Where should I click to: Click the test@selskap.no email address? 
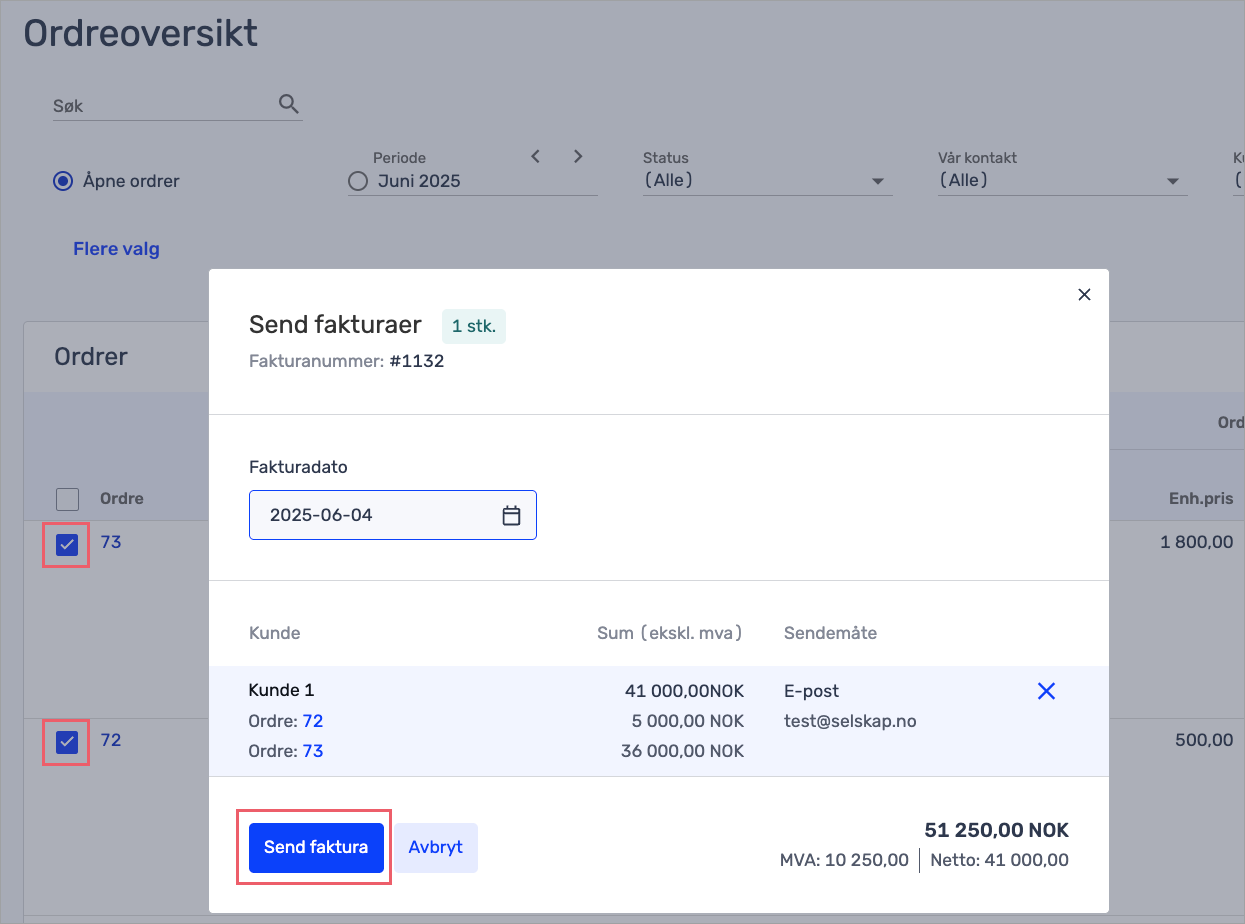point(850,721)
